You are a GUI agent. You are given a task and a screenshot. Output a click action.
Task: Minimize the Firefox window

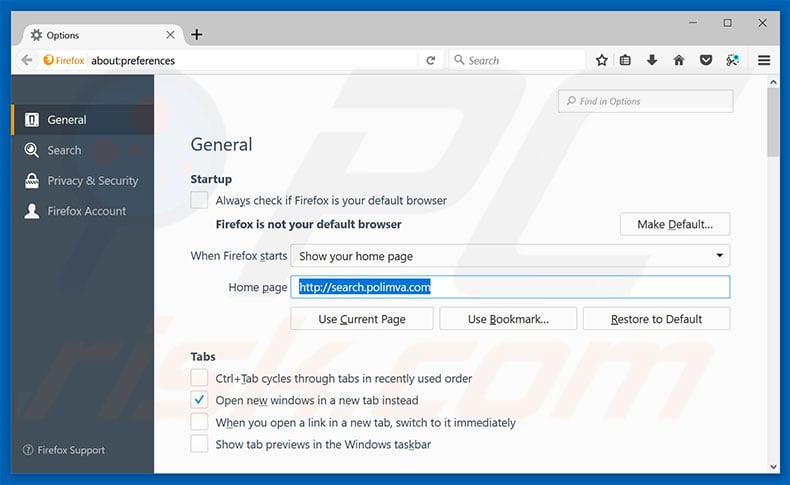click(x=693, y=23)
